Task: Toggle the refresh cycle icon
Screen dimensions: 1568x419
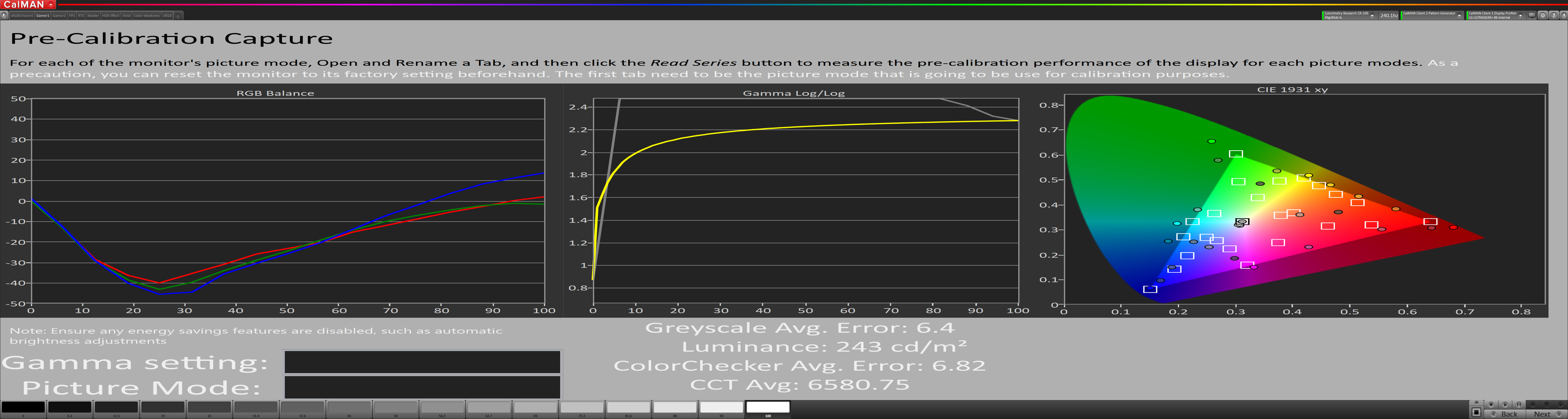Action: pos(1547,405)
